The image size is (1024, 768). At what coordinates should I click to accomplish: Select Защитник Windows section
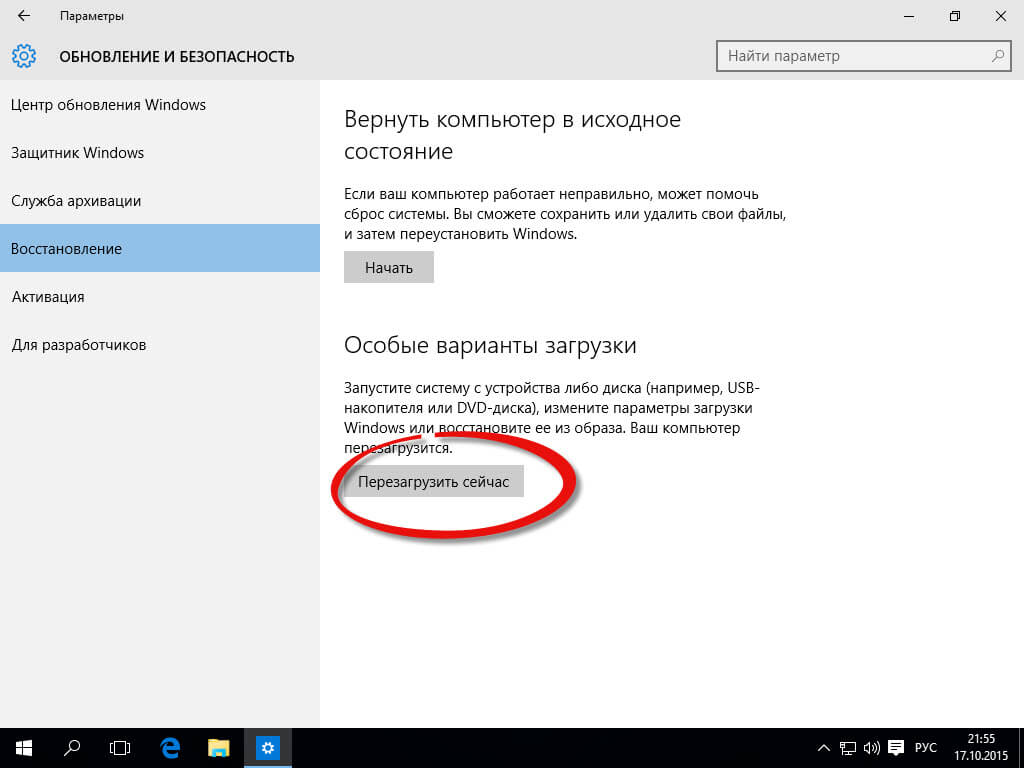pyautogui.click(x=160, y=153)
